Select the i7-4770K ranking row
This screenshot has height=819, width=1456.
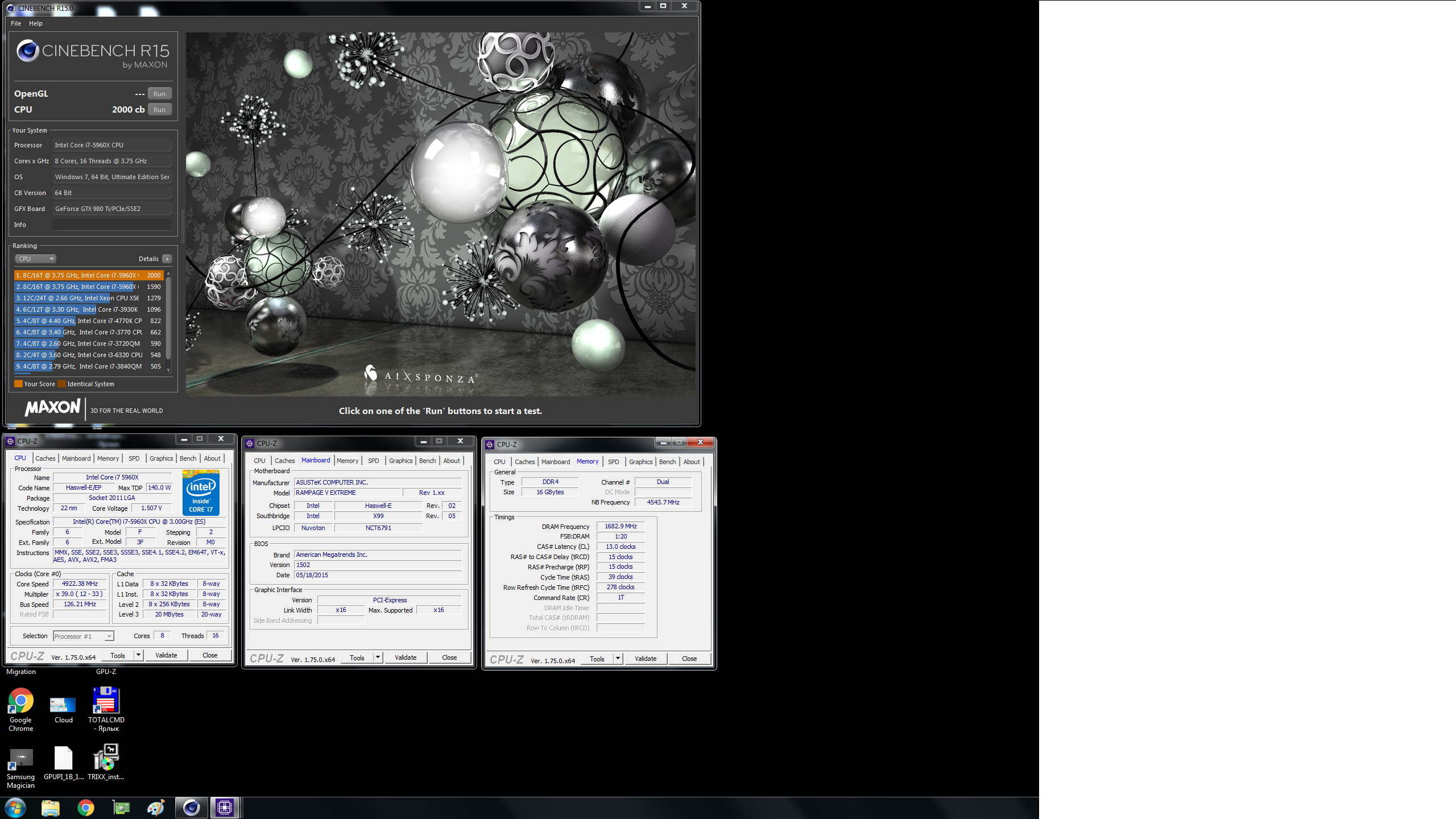(x=89, y=321)
